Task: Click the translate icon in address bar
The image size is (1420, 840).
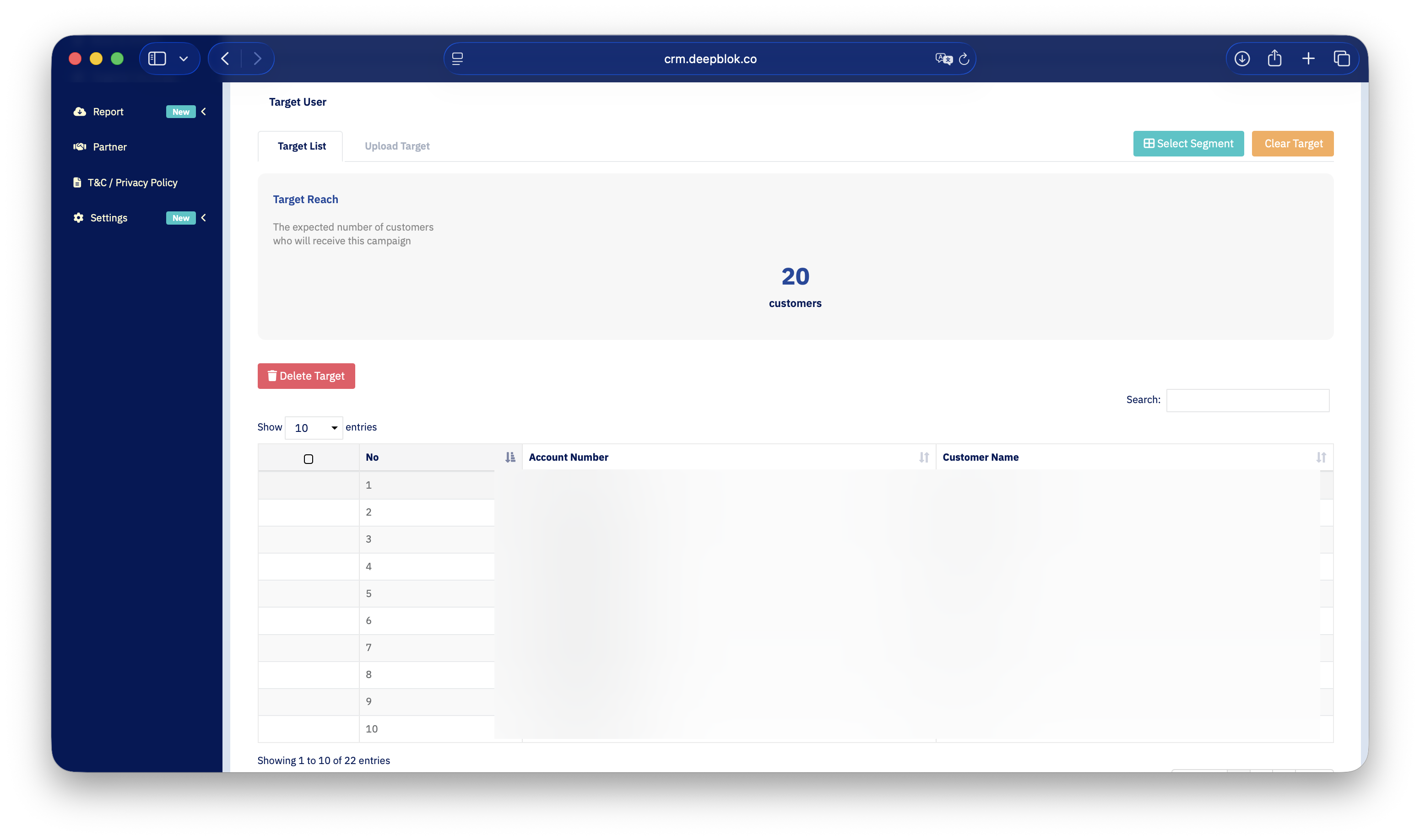Action: coord(943,58)
